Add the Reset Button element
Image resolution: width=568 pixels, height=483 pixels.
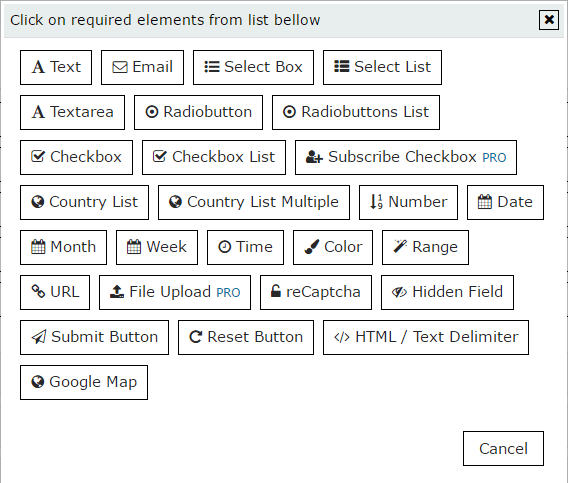tap(246, 337)
